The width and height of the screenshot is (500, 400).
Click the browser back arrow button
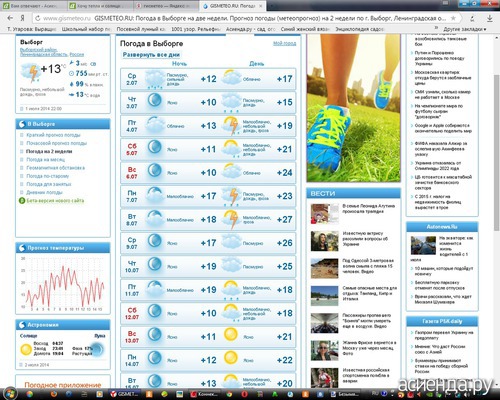pyautogui.click(x=10, y=18)
